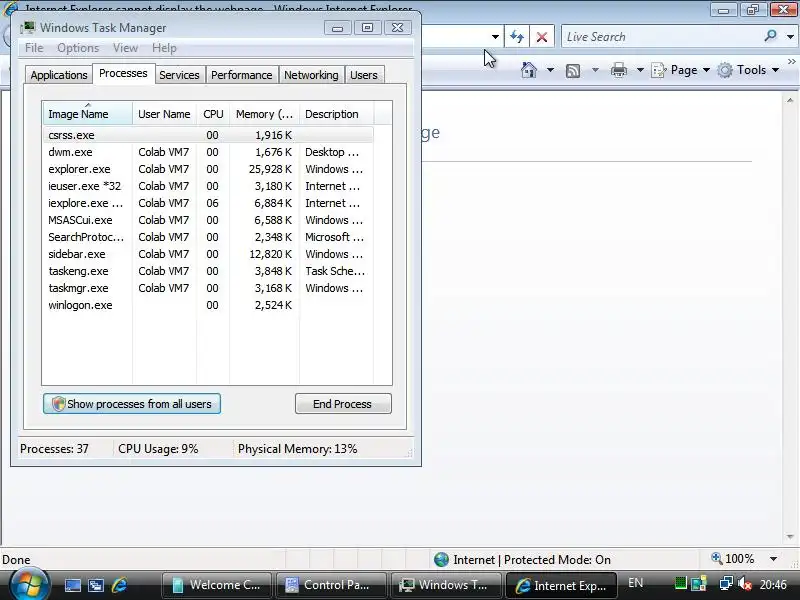
Task: Select the Processes tab
Action: coord(123,73)
